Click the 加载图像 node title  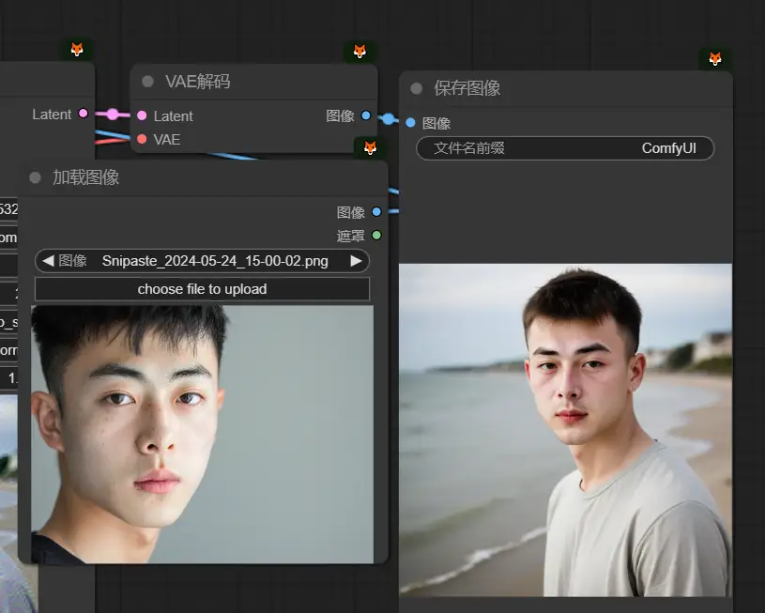coord(86,178)
